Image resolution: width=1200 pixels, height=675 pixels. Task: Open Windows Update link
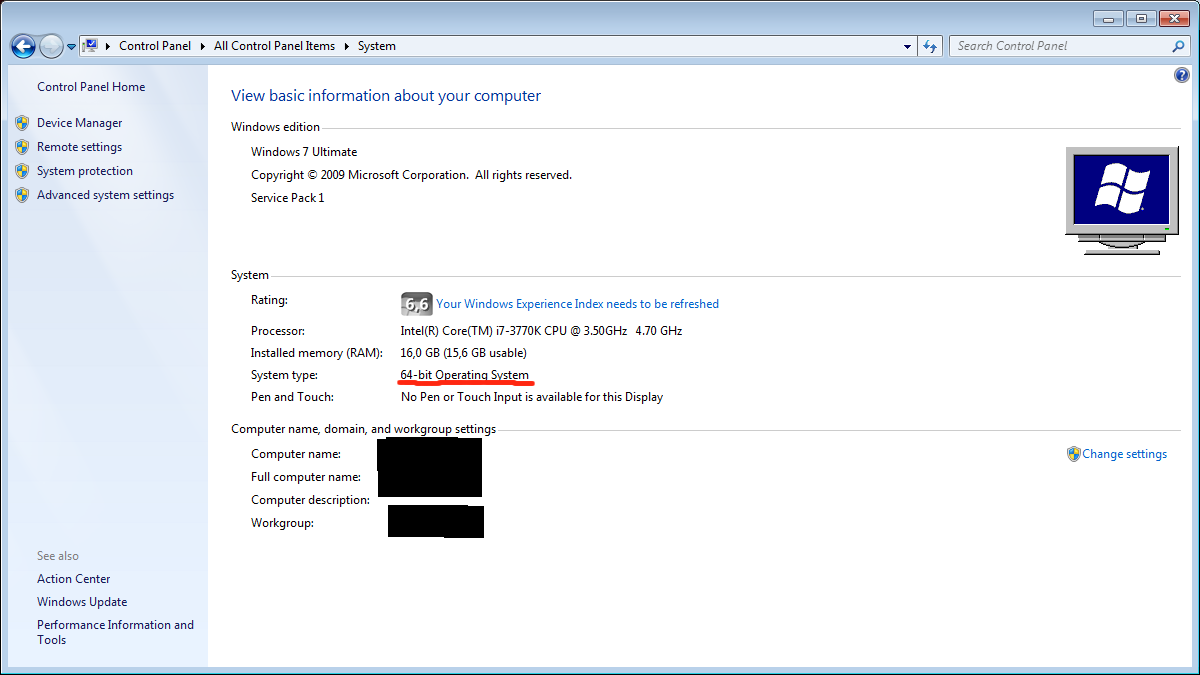(82, 602)
